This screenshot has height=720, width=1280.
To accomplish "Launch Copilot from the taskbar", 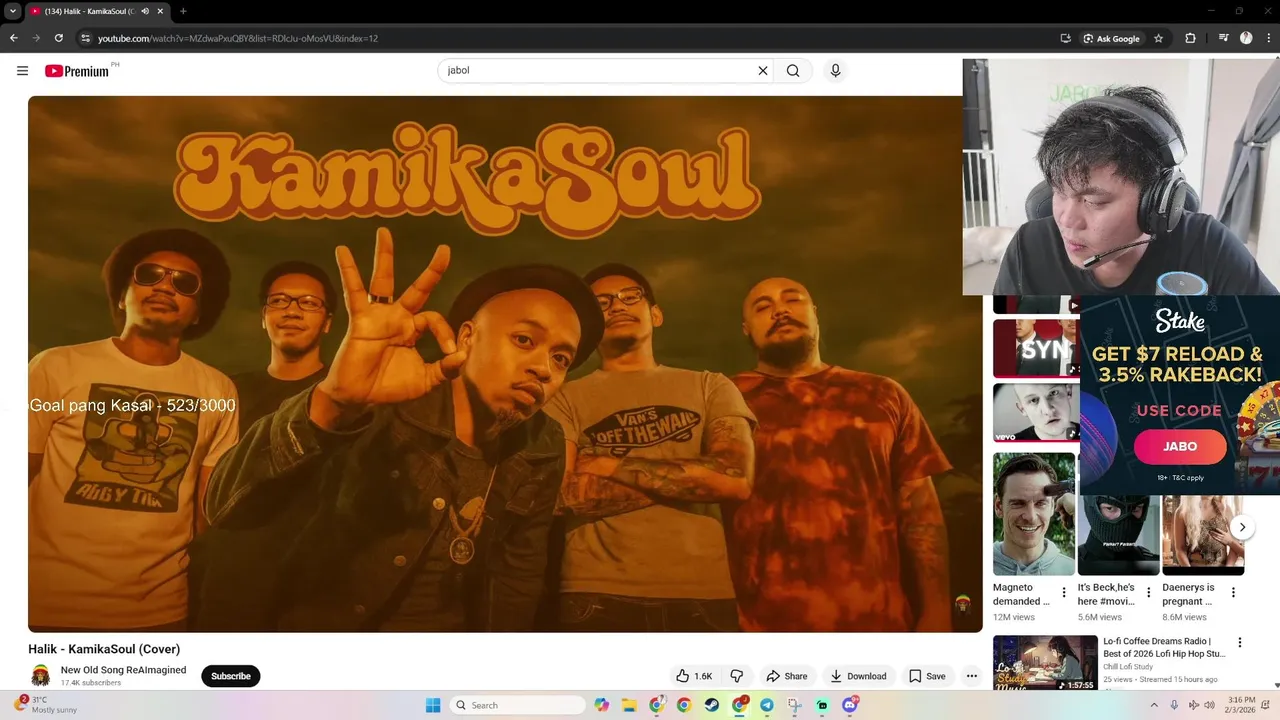I will click(x=601, y=705).
